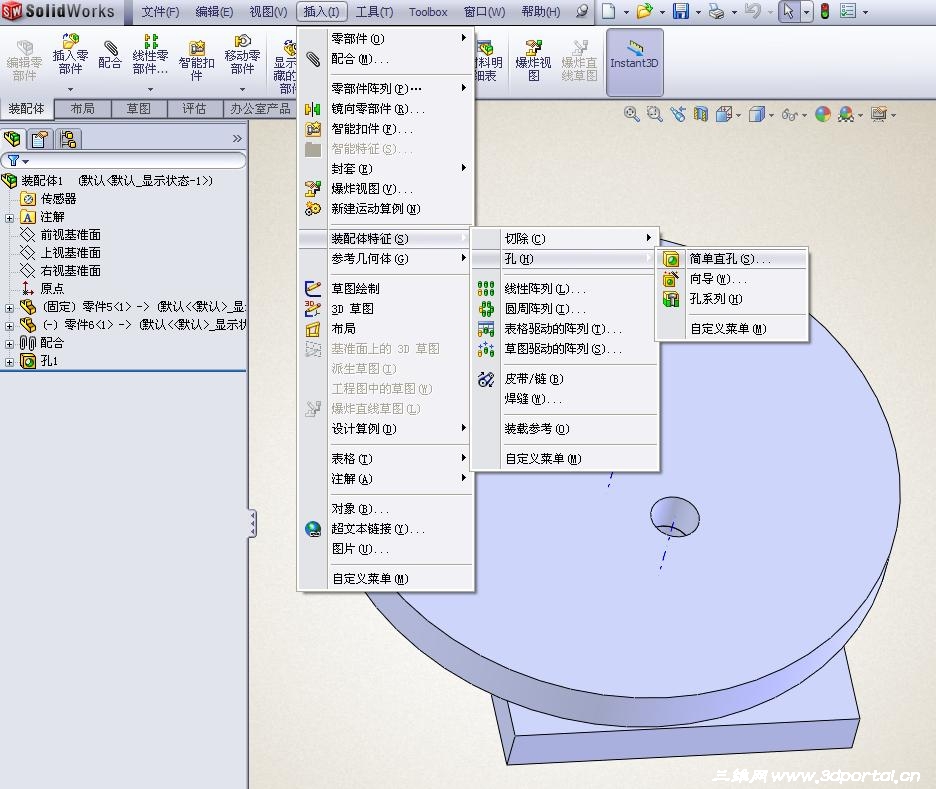Click Zoom to Area magnifier icon
The image size is (936, 789).
click(x=655, y=114)
